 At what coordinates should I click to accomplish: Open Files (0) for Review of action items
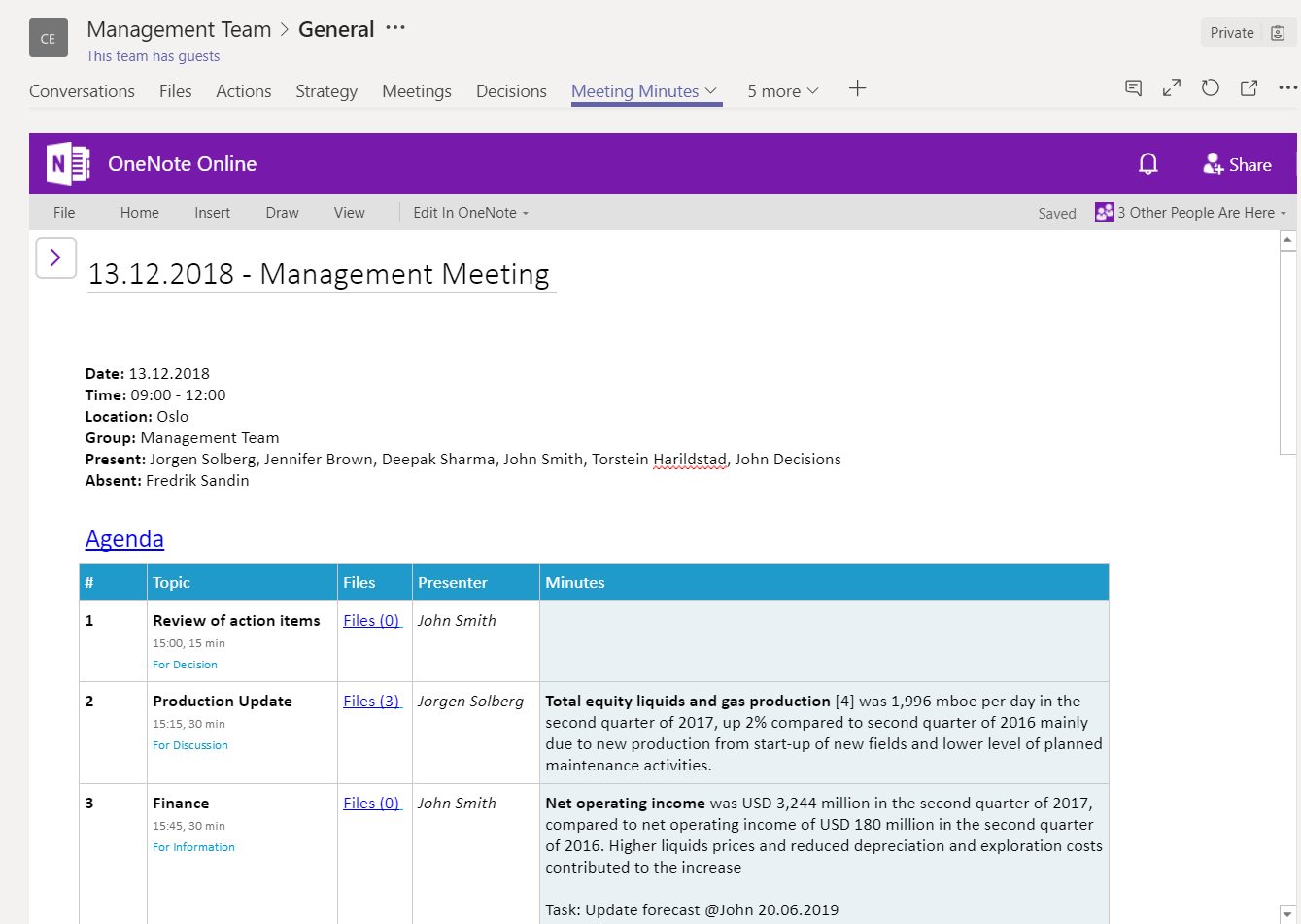pyautogui.click(x=371, y=621)
